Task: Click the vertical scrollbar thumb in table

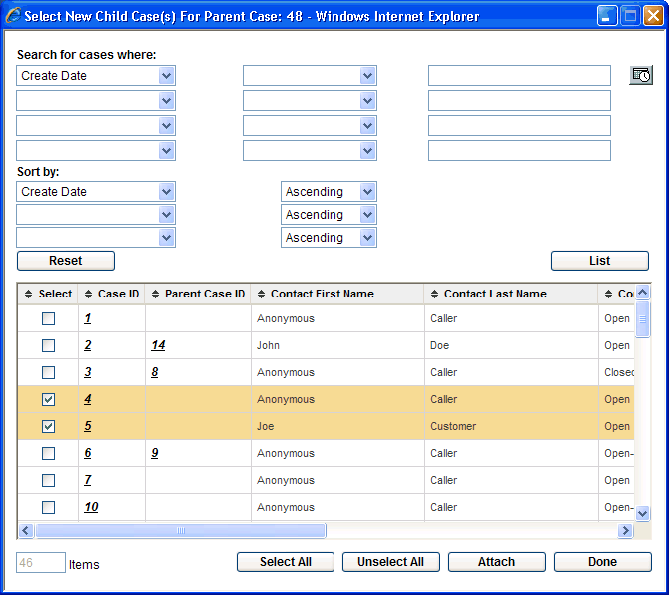Action: click(643, 319)
